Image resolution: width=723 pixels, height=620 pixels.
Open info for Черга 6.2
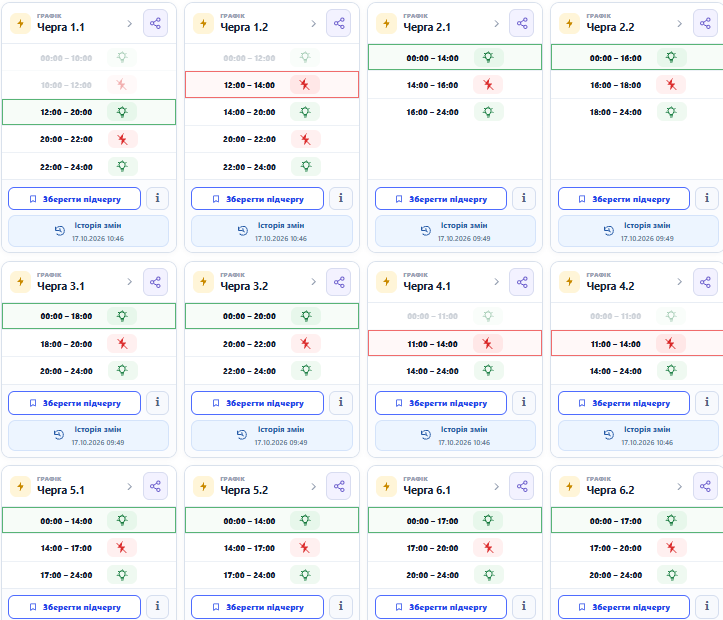(707, 607)
